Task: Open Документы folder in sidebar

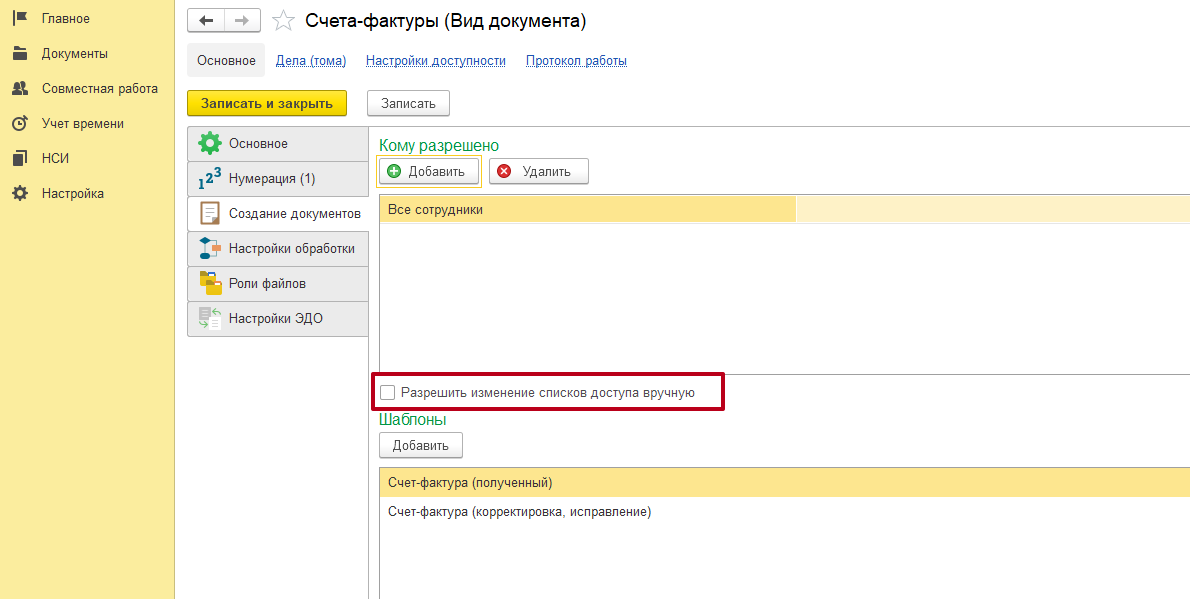Action: tap(74, 54)
